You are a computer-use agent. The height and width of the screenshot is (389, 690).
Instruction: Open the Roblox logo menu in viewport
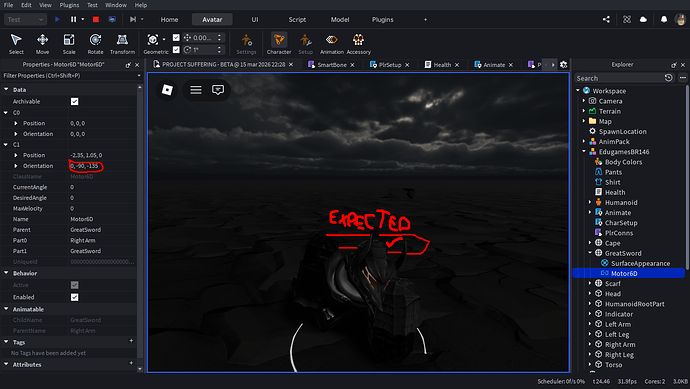click(x=167, y=90)
